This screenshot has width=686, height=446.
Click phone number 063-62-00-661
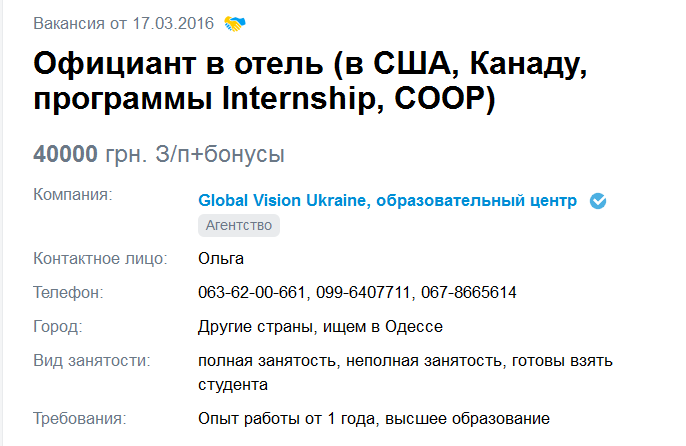252,292
